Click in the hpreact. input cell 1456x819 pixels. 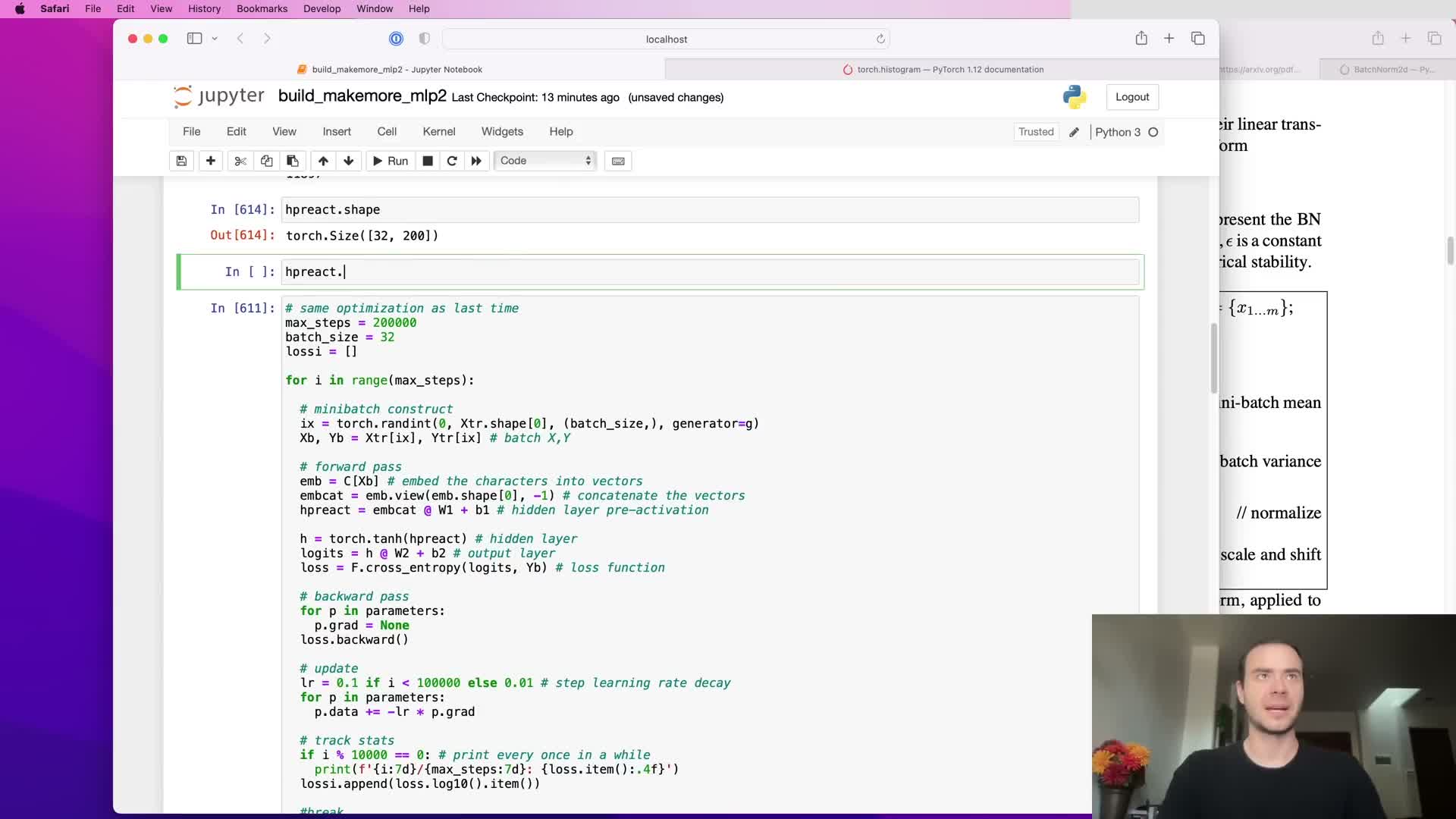click(710, 272)
